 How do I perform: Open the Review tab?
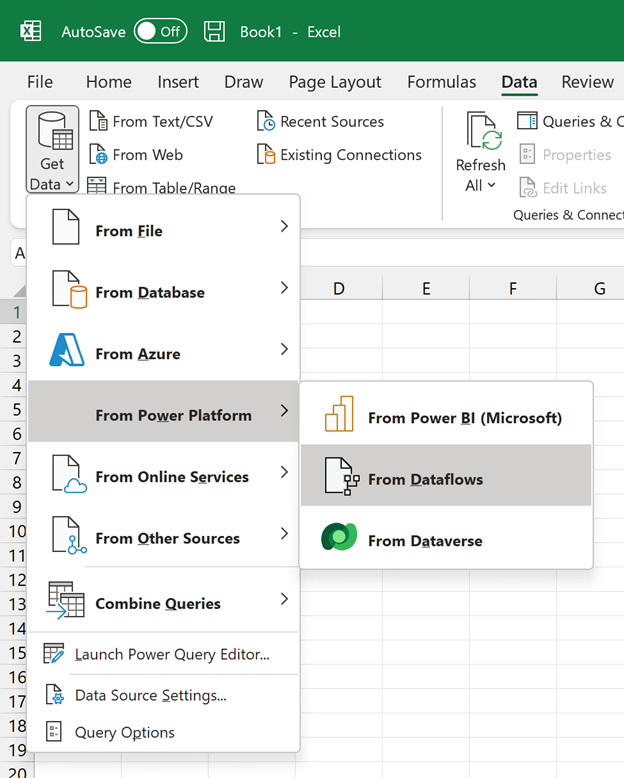pyautogui.click(x=587, y=82)
